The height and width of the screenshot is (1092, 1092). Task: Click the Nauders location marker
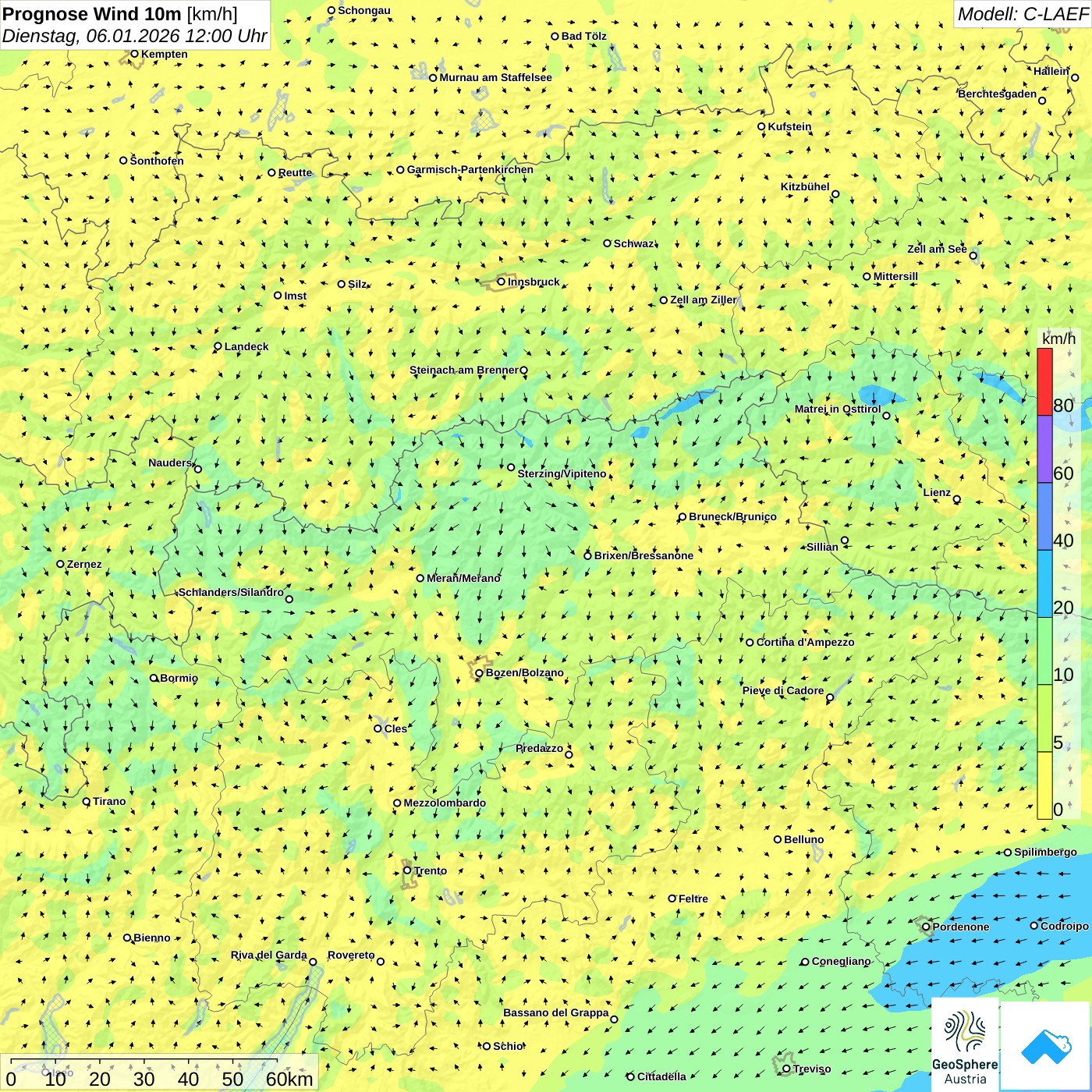[197, 469]
